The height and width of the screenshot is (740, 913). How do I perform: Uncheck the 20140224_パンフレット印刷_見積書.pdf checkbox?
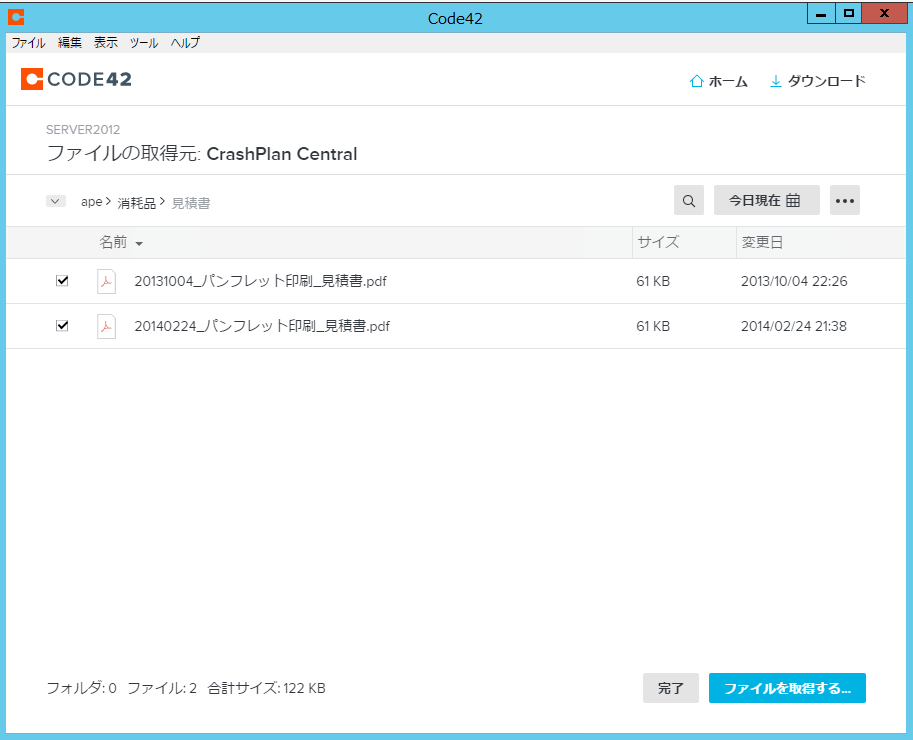point(62,325)
